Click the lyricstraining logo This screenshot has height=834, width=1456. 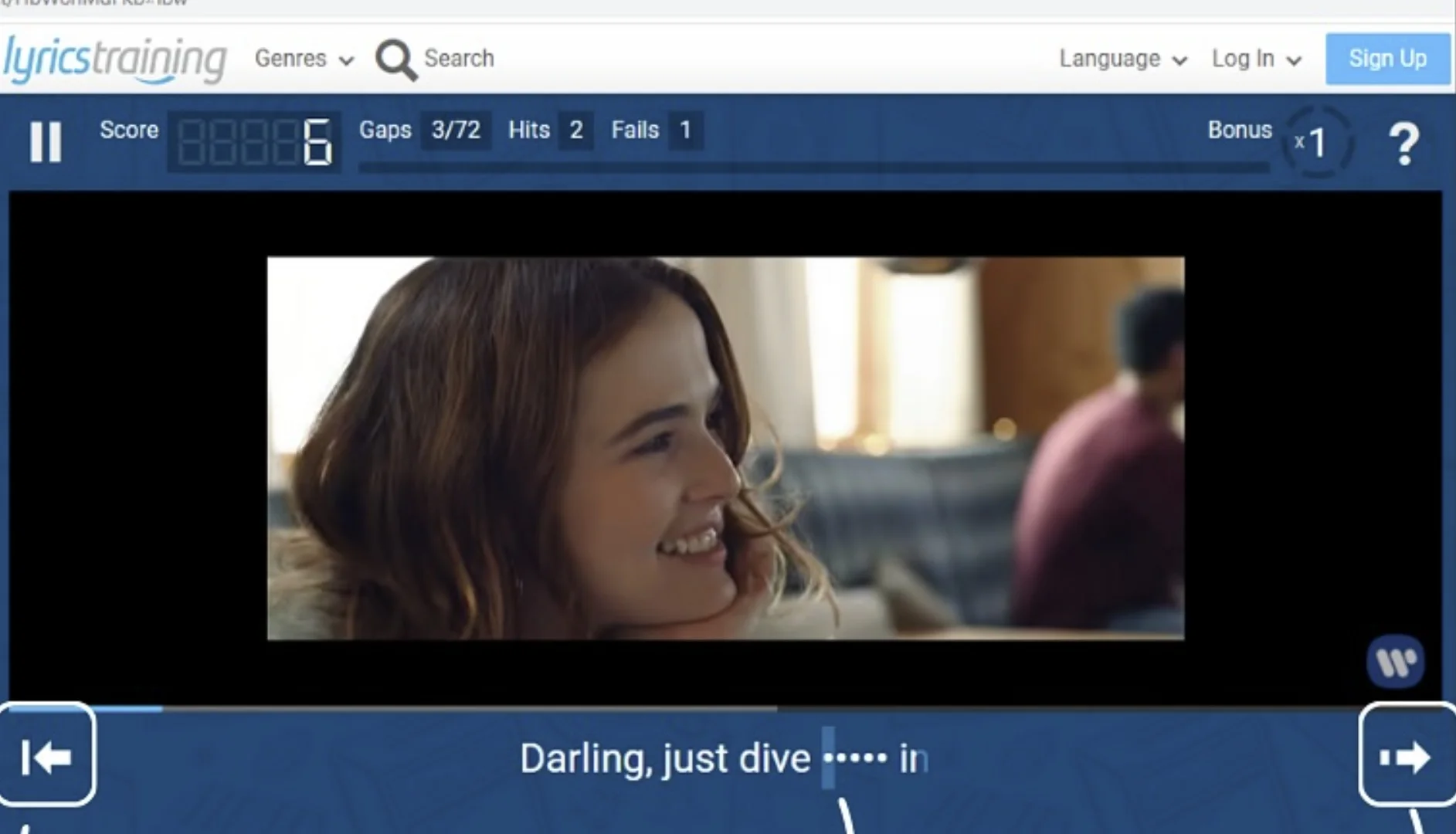(114, 58)
